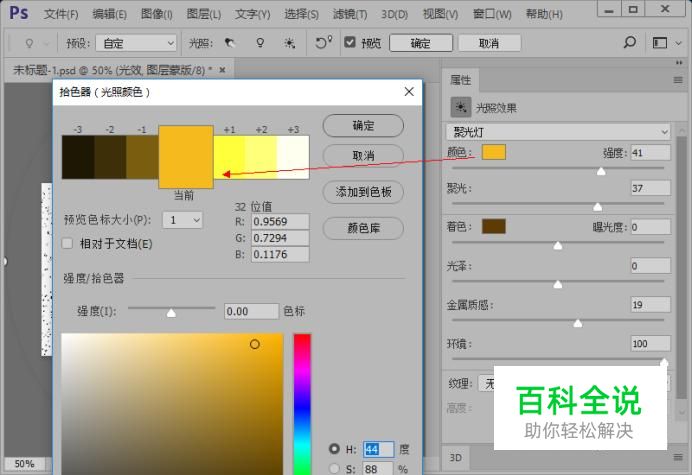The image size is (692, 475).
Task: Close the 未标题-1.psd document tab
Action: coord(222,70)
